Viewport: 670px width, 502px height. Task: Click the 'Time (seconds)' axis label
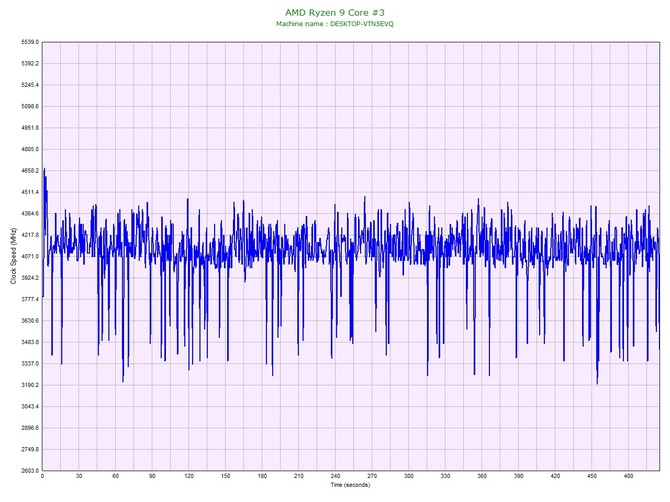point(350,485)
